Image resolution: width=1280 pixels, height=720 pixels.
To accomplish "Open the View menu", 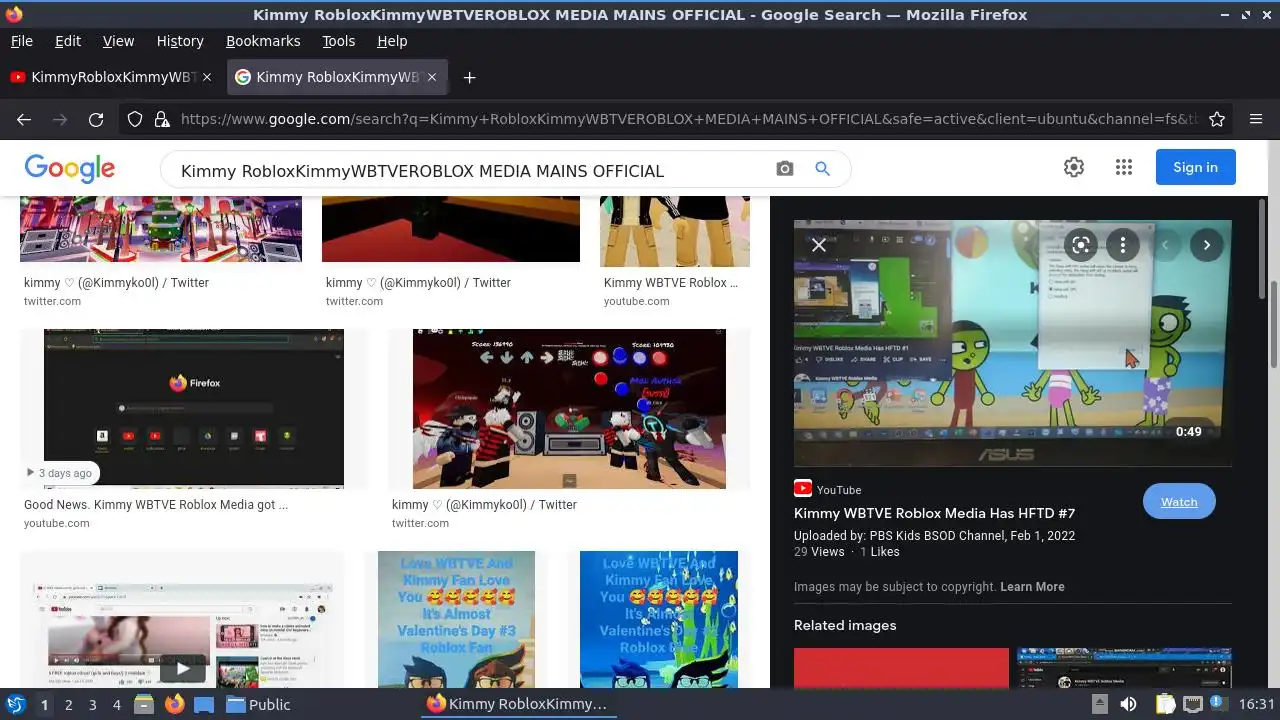I will coord(118,41).
